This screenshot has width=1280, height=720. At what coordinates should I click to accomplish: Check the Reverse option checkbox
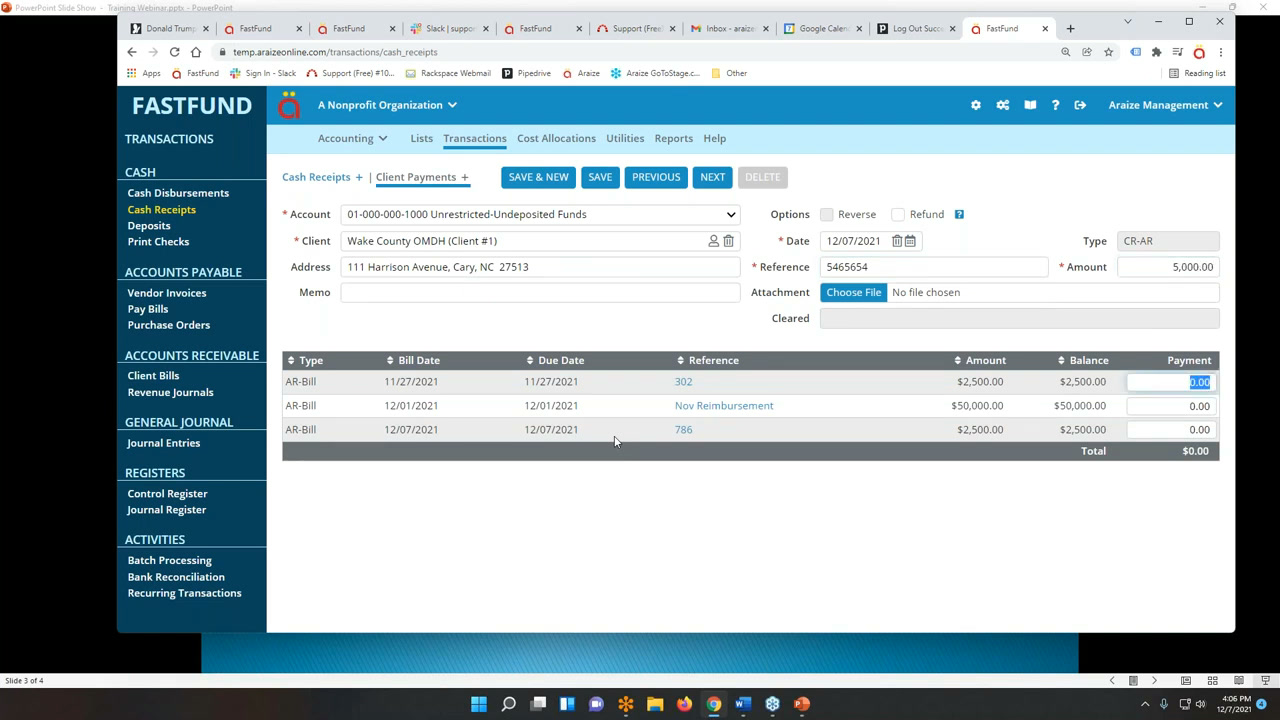pyautogui.click(x=827, y=214)
